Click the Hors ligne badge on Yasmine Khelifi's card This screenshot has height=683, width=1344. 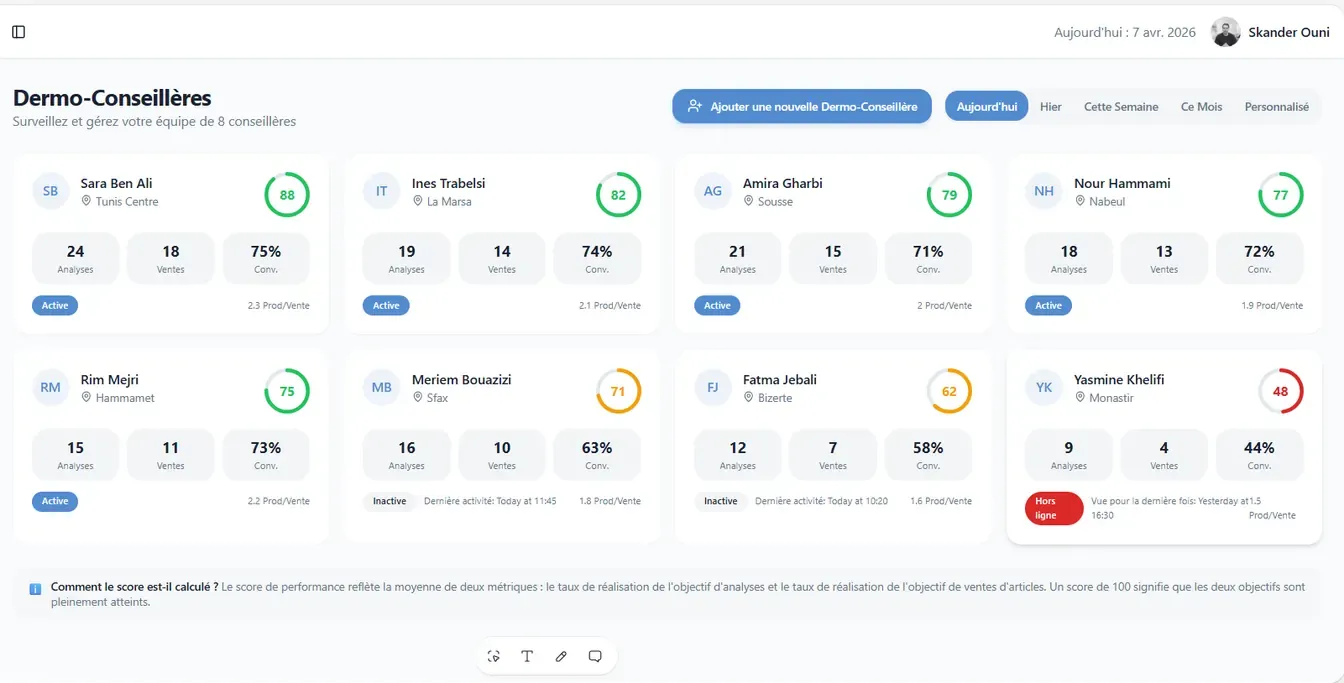1054,508
